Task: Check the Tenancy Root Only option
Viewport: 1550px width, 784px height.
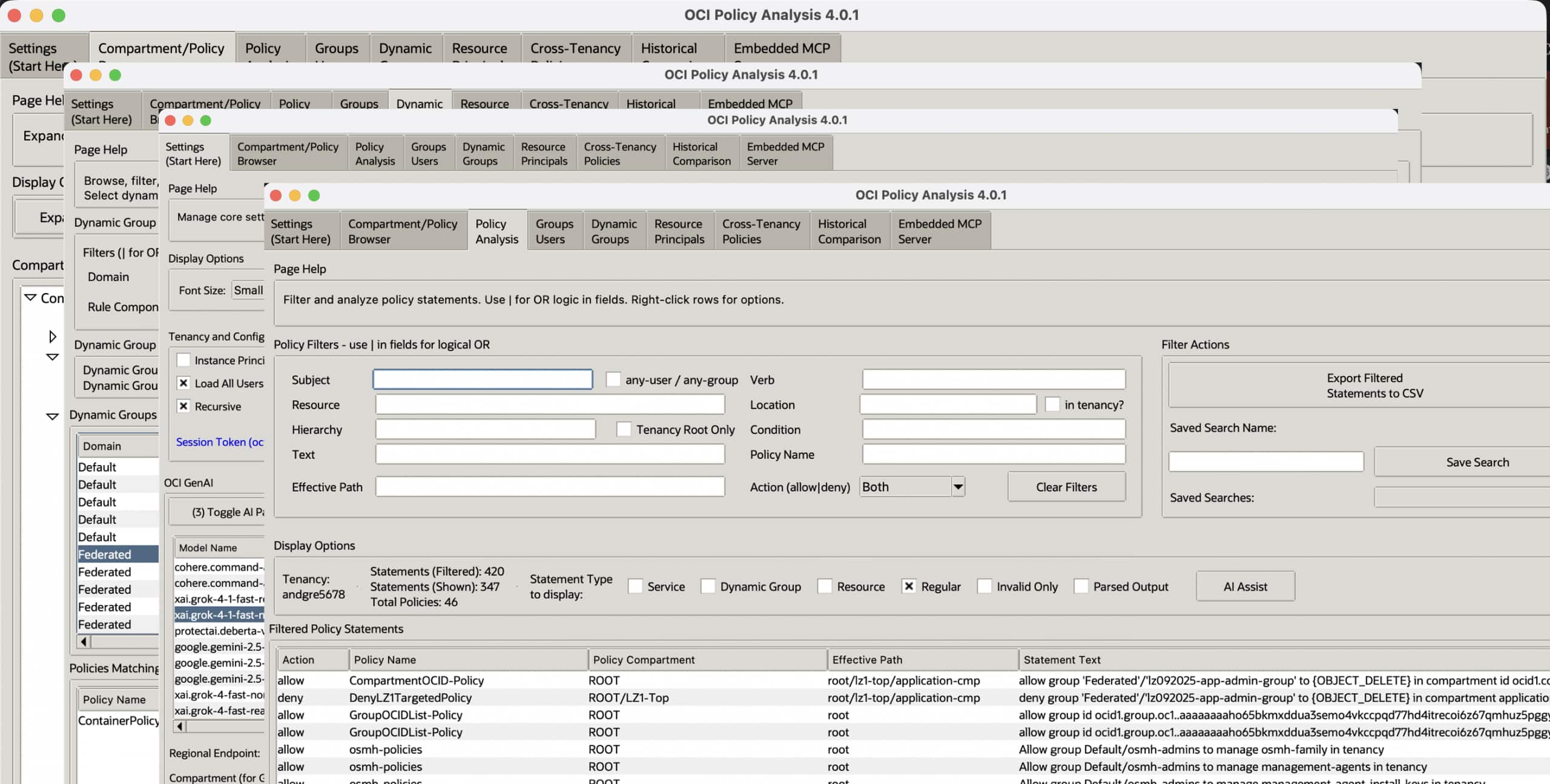Action: pos(623,429)
